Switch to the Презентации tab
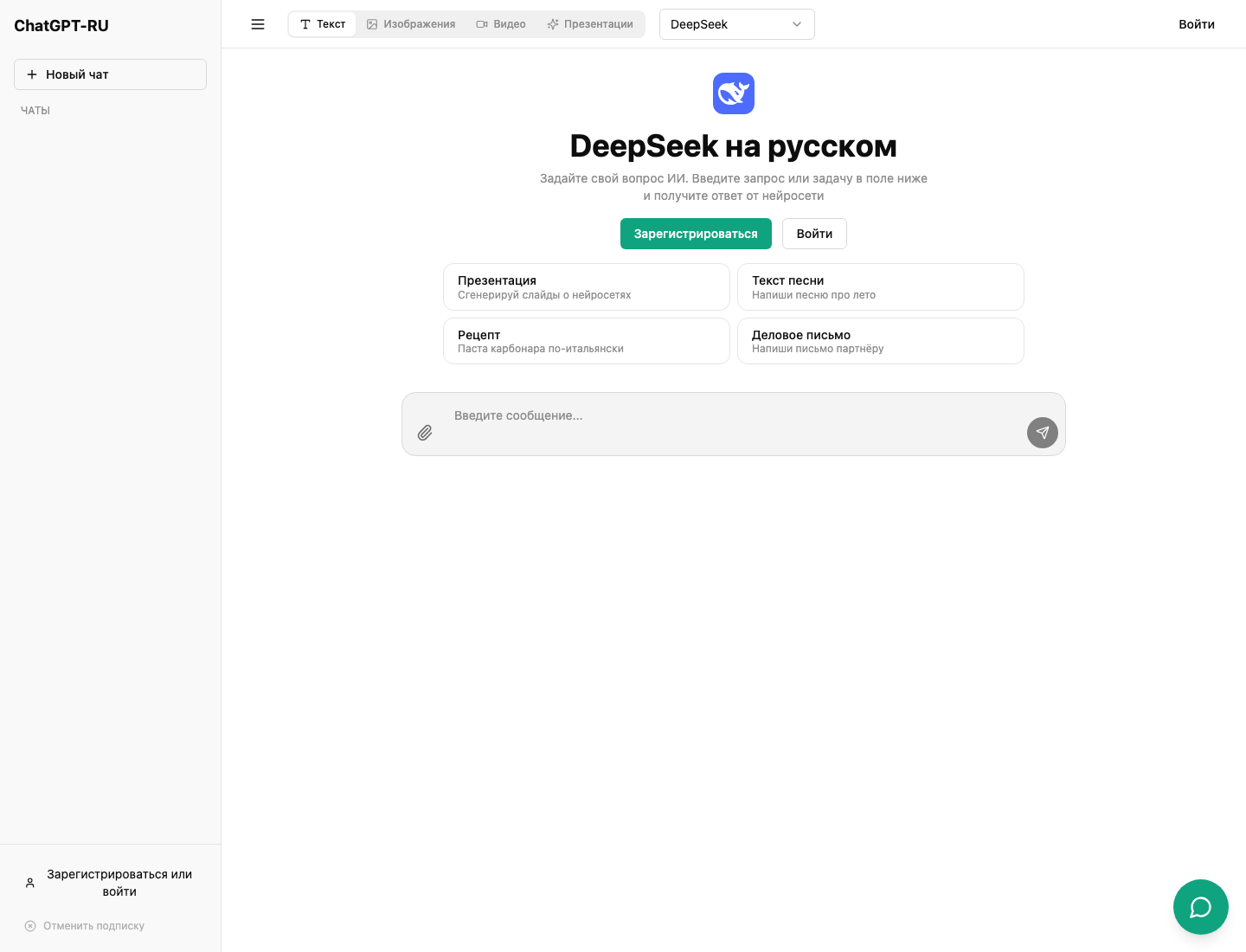The height and width of the screenshot is (952, 1246). (x=590, y=24)
